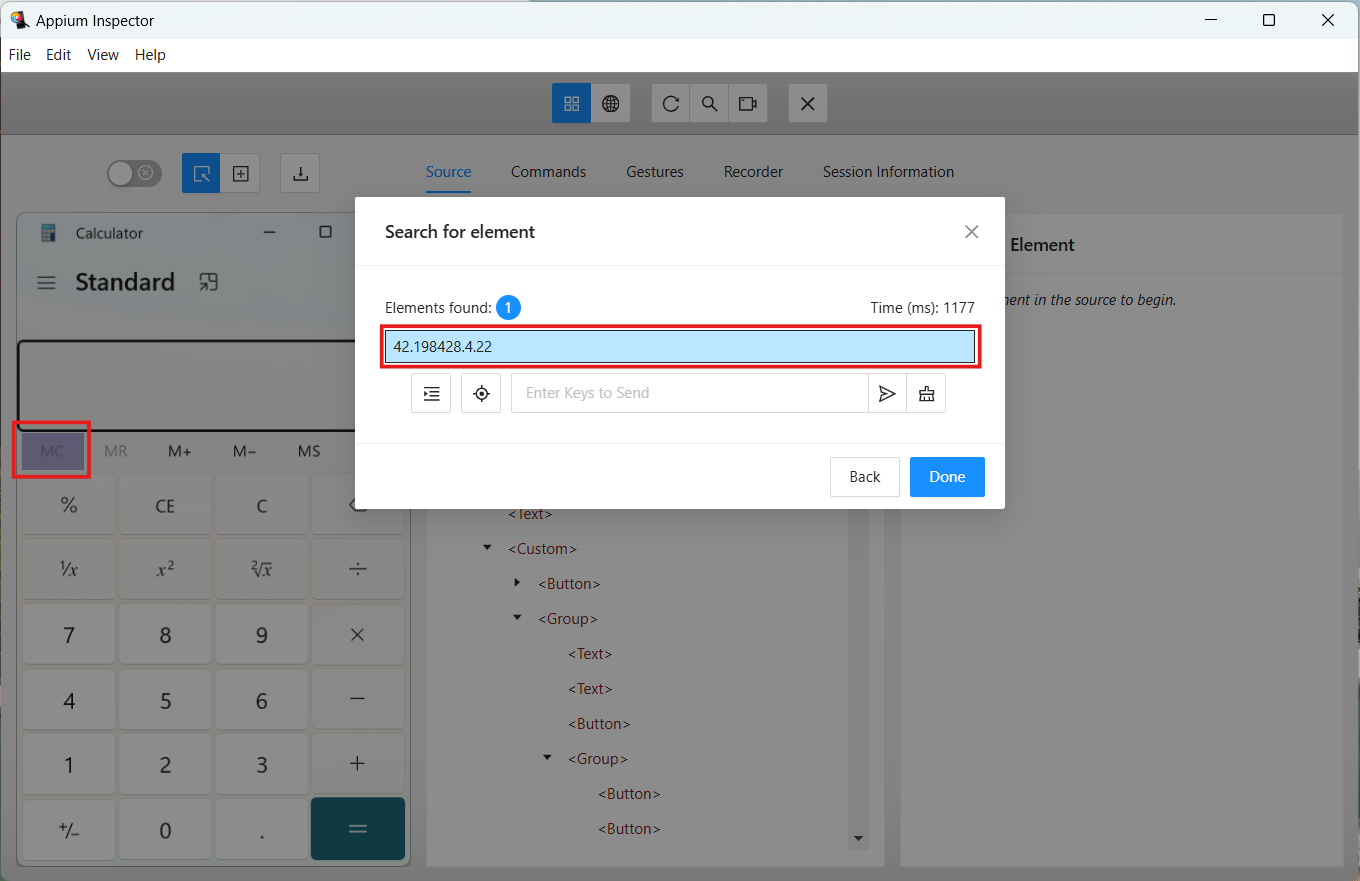Switch to the Commands tab
The height and width of the screenshot is (881, 1360).
[548, 172]
